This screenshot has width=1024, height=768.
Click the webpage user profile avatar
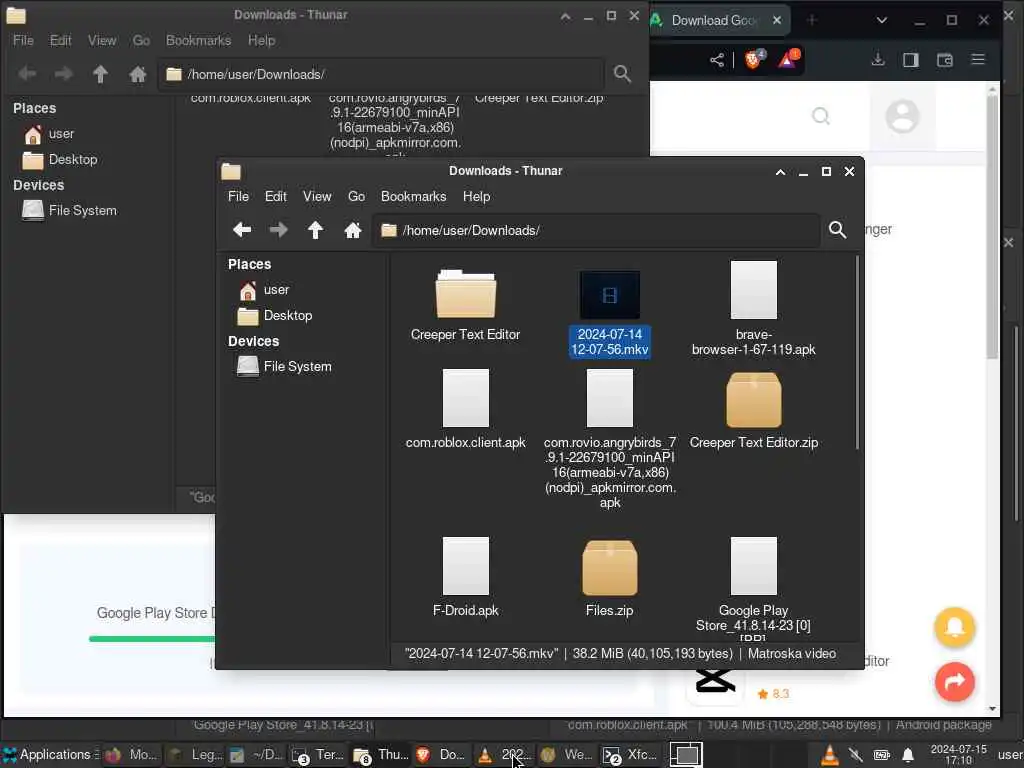pos(902,116)
